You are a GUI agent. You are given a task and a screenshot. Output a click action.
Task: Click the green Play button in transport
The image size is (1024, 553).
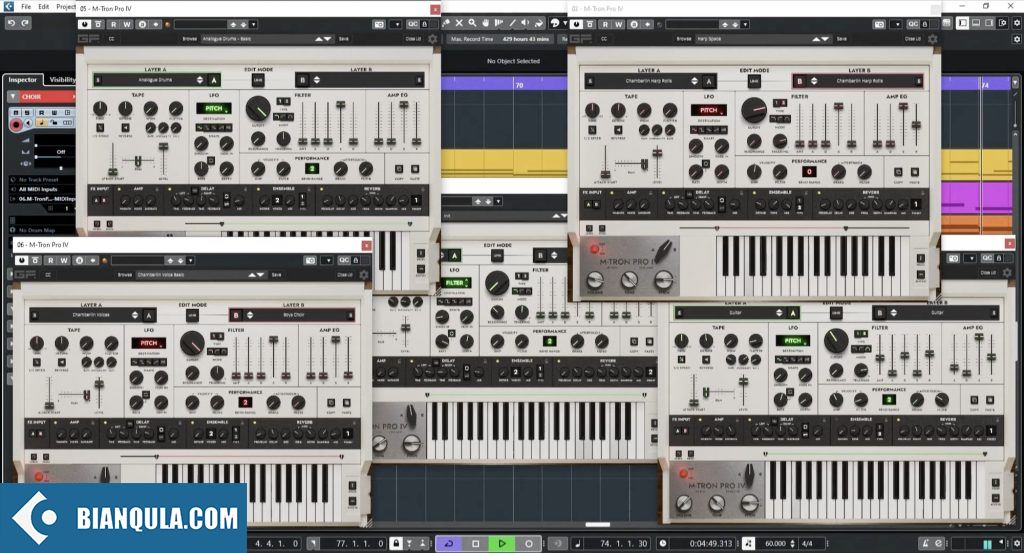pos(502,543)
